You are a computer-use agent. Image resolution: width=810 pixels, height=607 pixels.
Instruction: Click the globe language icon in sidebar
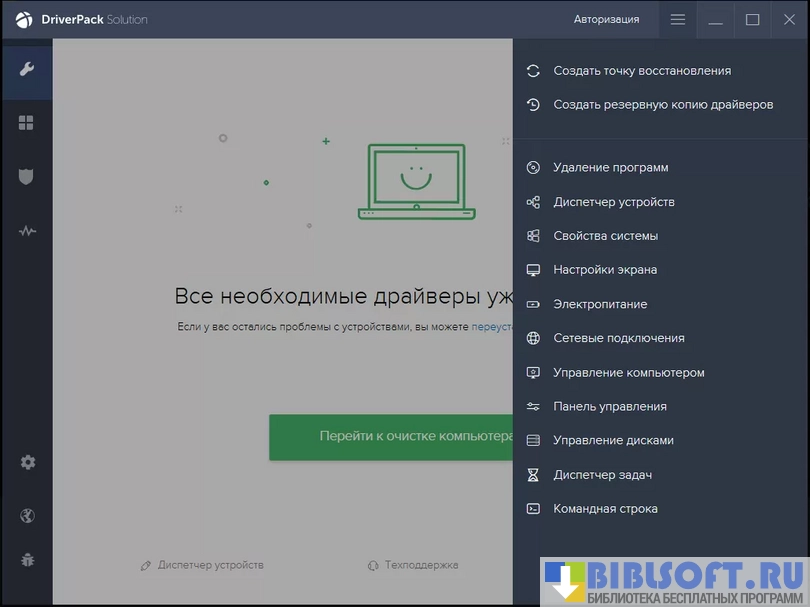[27, 516]
